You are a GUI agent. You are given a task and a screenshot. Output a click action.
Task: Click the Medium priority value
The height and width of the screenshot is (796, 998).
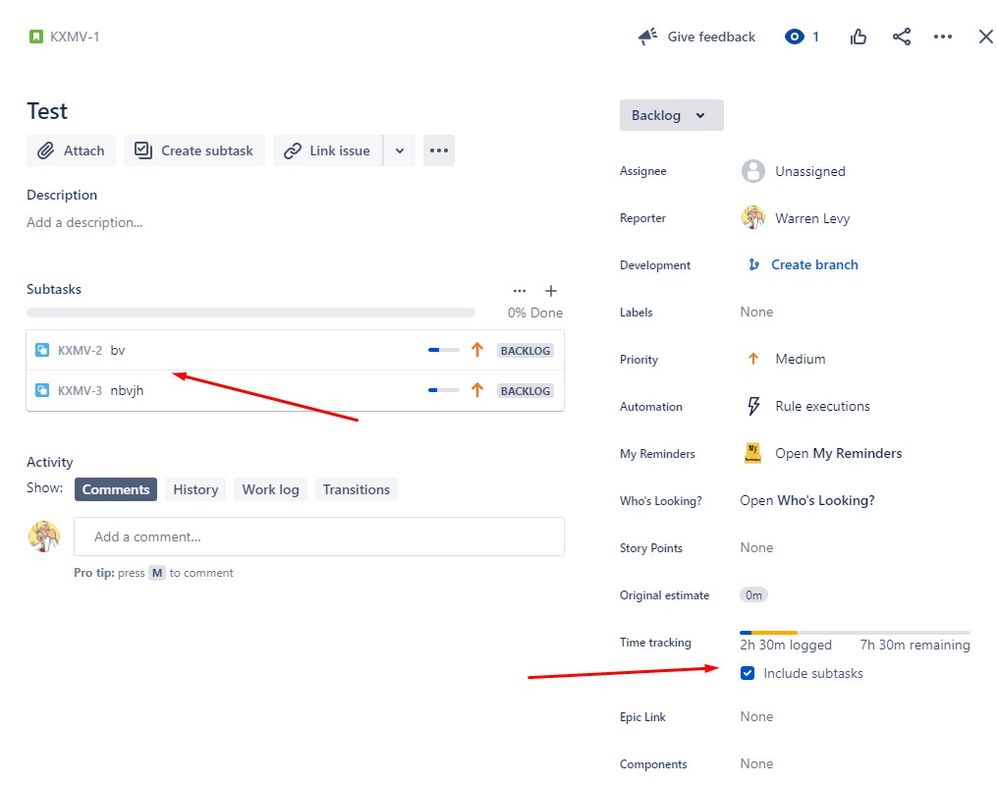[x=800, y=359]
